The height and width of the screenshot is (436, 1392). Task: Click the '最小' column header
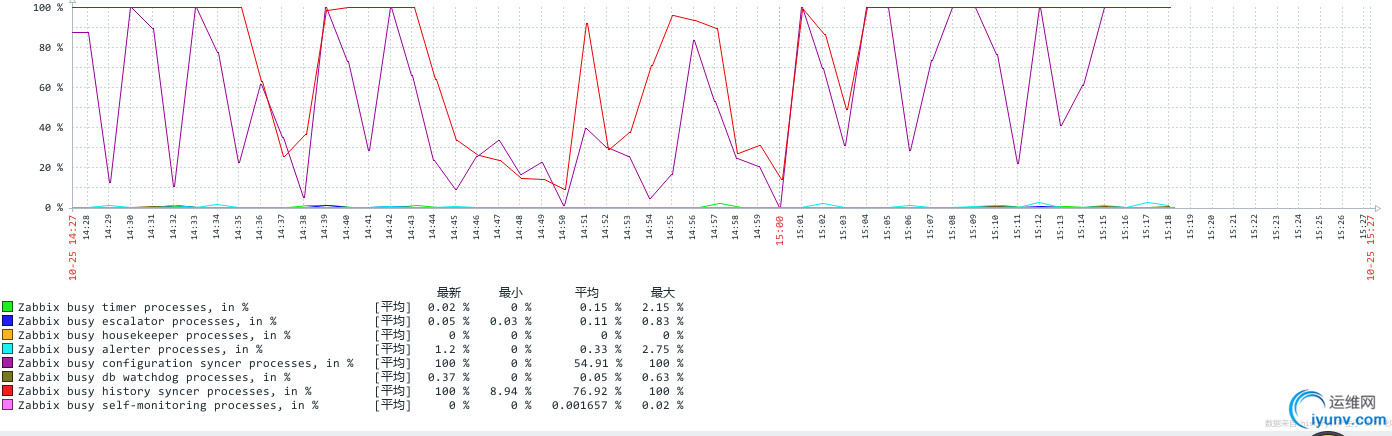tap(510, 293)
